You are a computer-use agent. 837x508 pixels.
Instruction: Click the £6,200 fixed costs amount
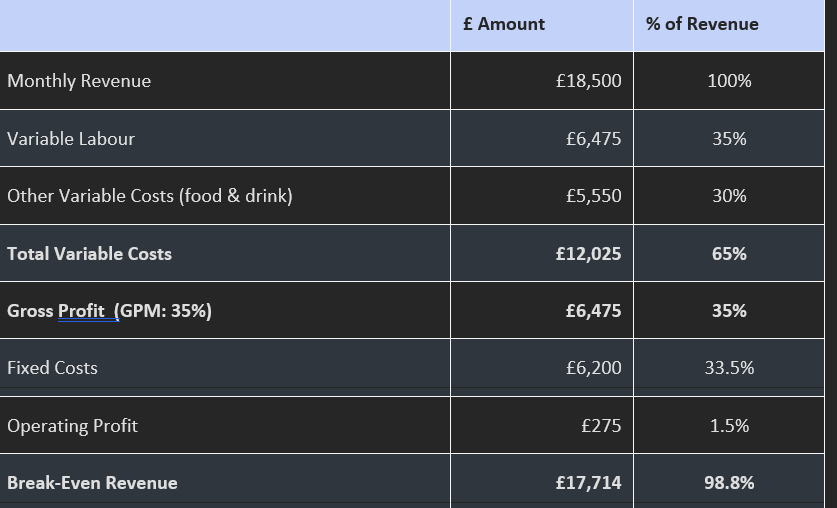pyautogui.click(x=594, y=368)
